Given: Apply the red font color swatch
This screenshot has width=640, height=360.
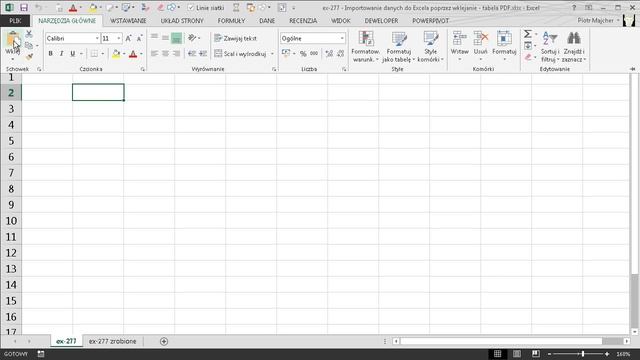Looking at the screenshot, I should 133,54.
